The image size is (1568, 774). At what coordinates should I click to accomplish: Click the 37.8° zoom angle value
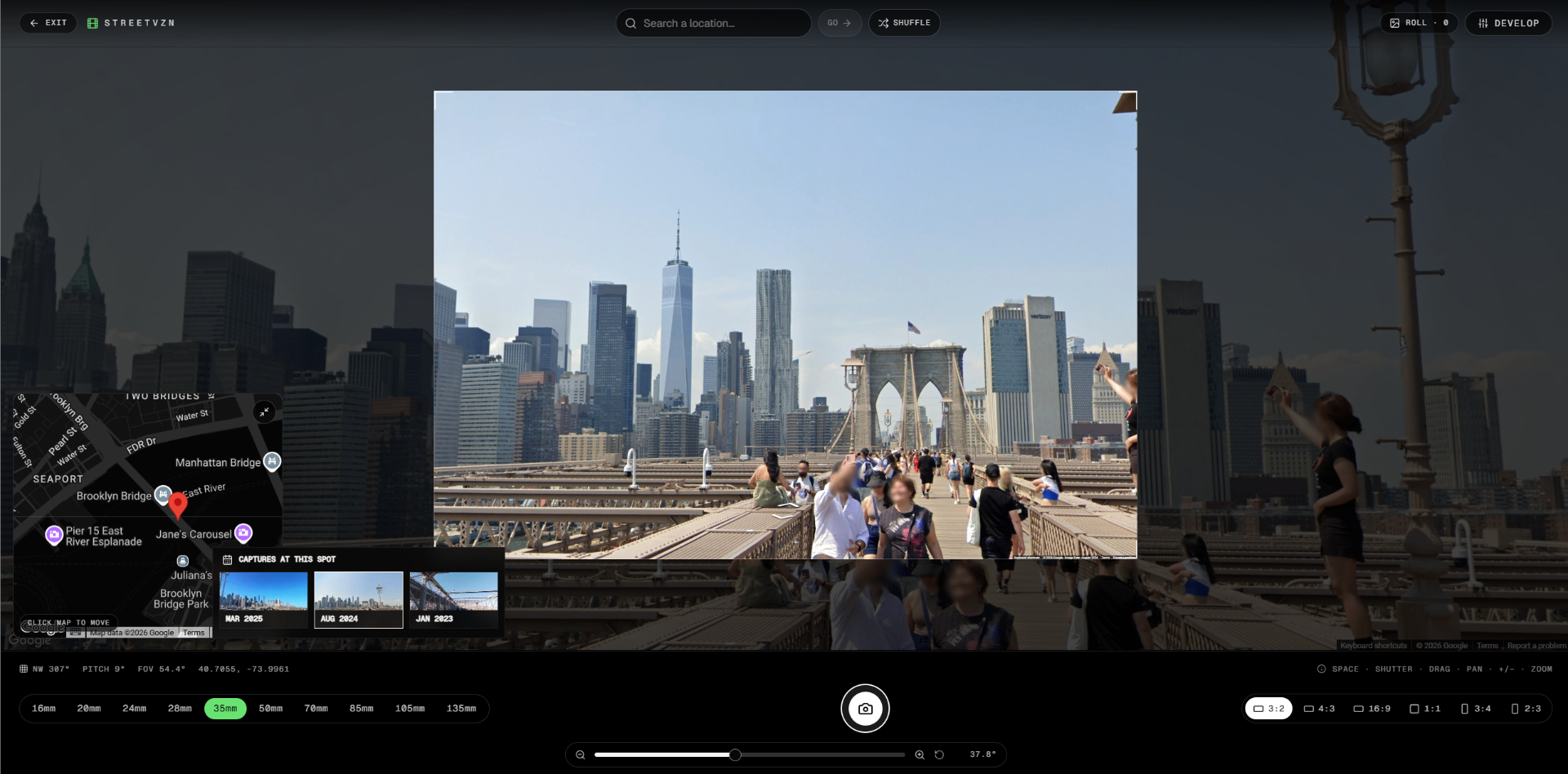pyautogui.click(x=982, y=755)
